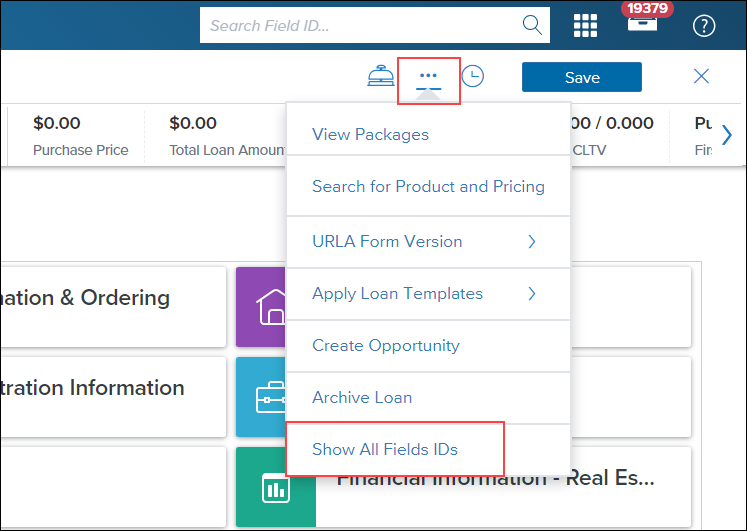
Task: Click the purple house tile icon
Action: pyautogui.click(x=261, y=307)
